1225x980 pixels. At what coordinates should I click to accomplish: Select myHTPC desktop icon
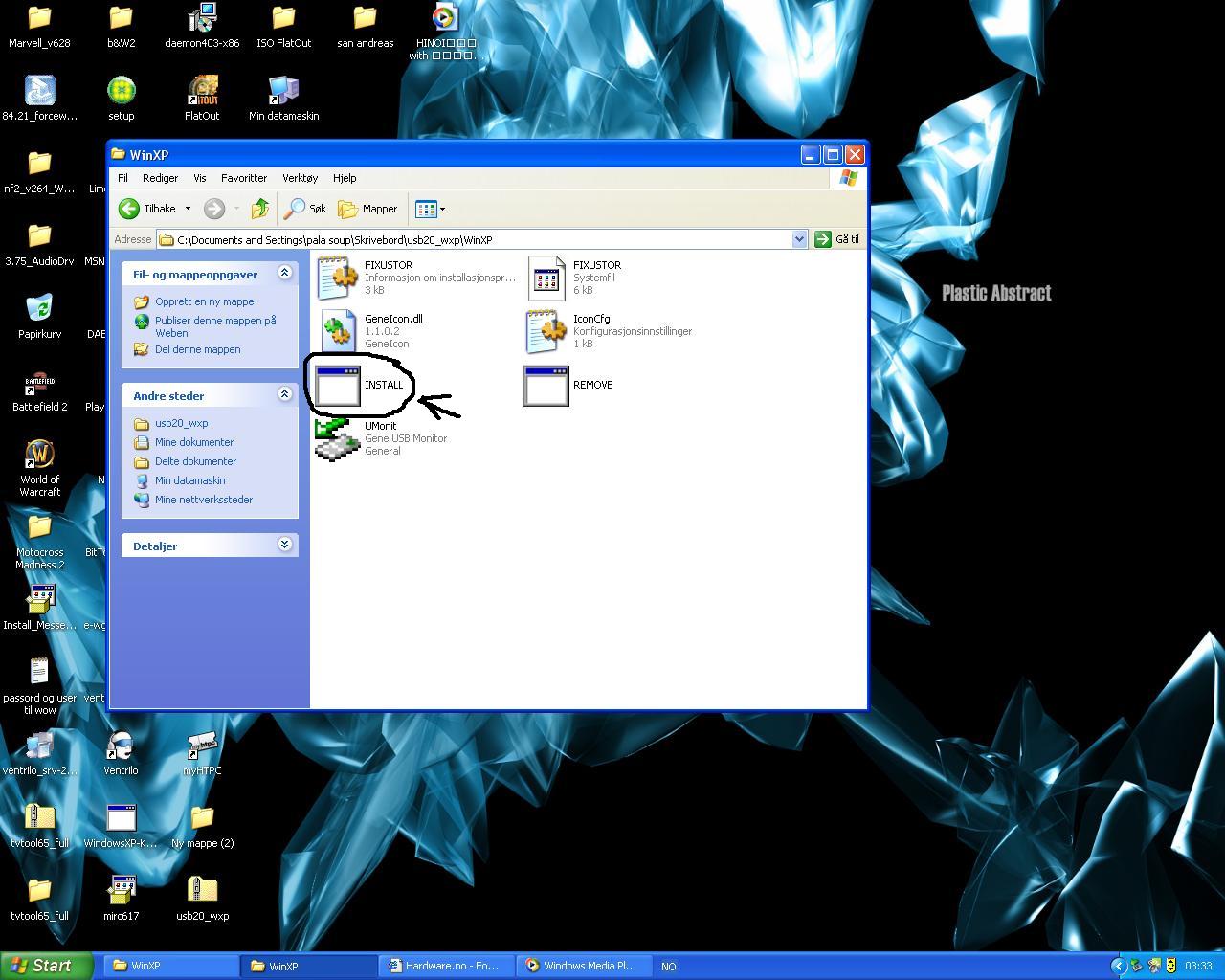coord(202,753)
